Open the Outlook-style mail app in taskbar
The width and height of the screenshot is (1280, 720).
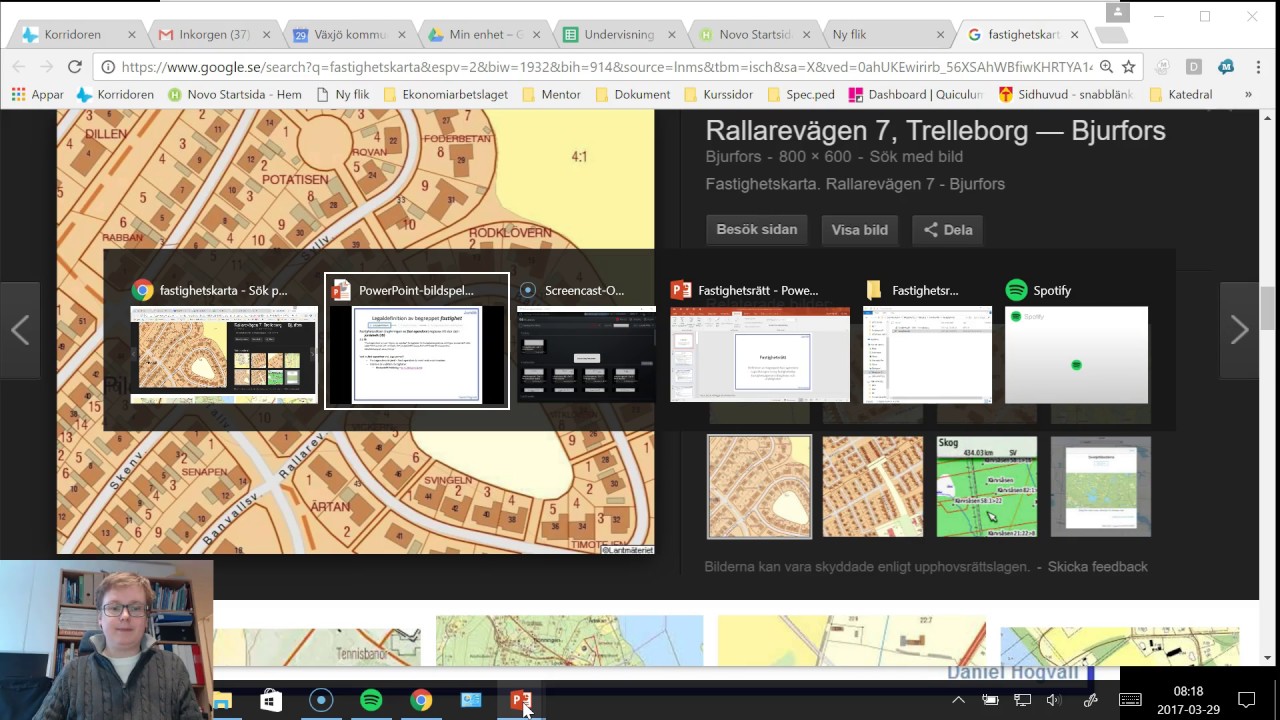coord(471,700)
